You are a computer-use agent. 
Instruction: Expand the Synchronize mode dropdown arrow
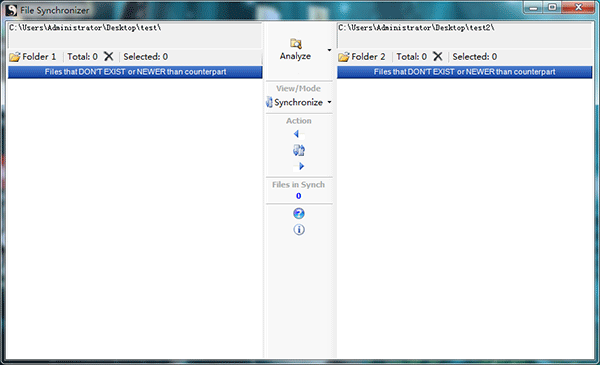[x=329, y=102]
